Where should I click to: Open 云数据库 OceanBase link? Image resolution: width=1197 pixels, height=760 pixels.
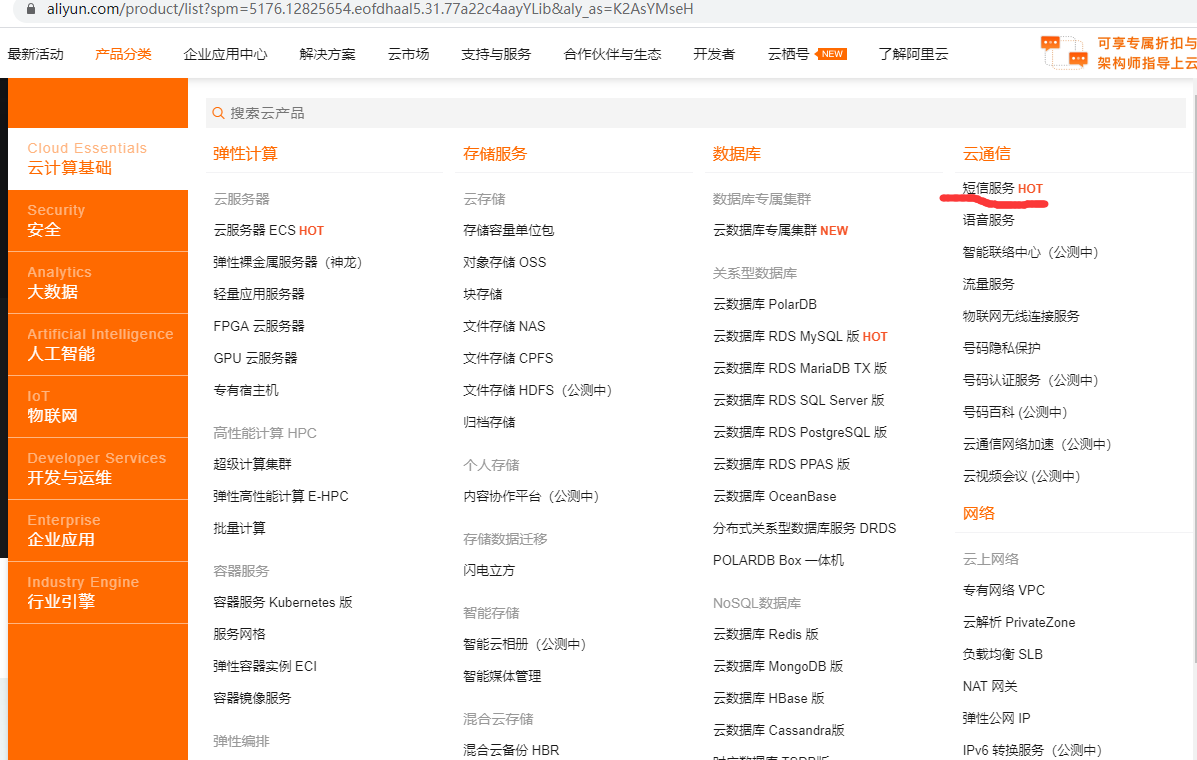point(775,497)
